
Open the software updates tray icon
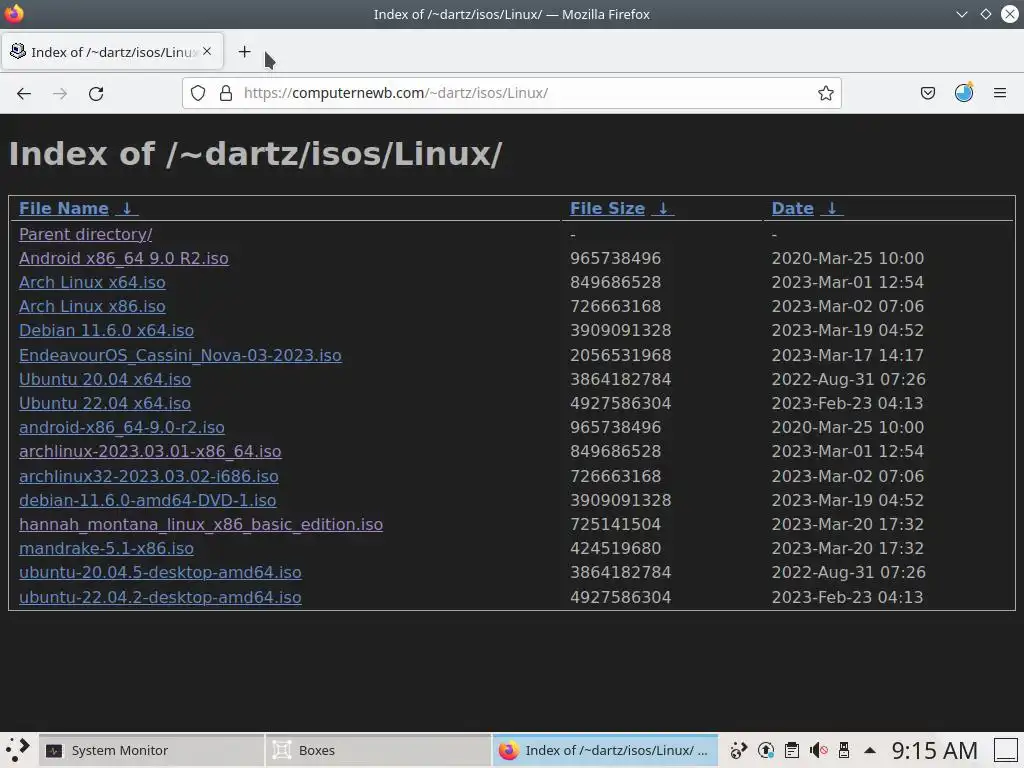pyautogui.click(x=766, y=751)
